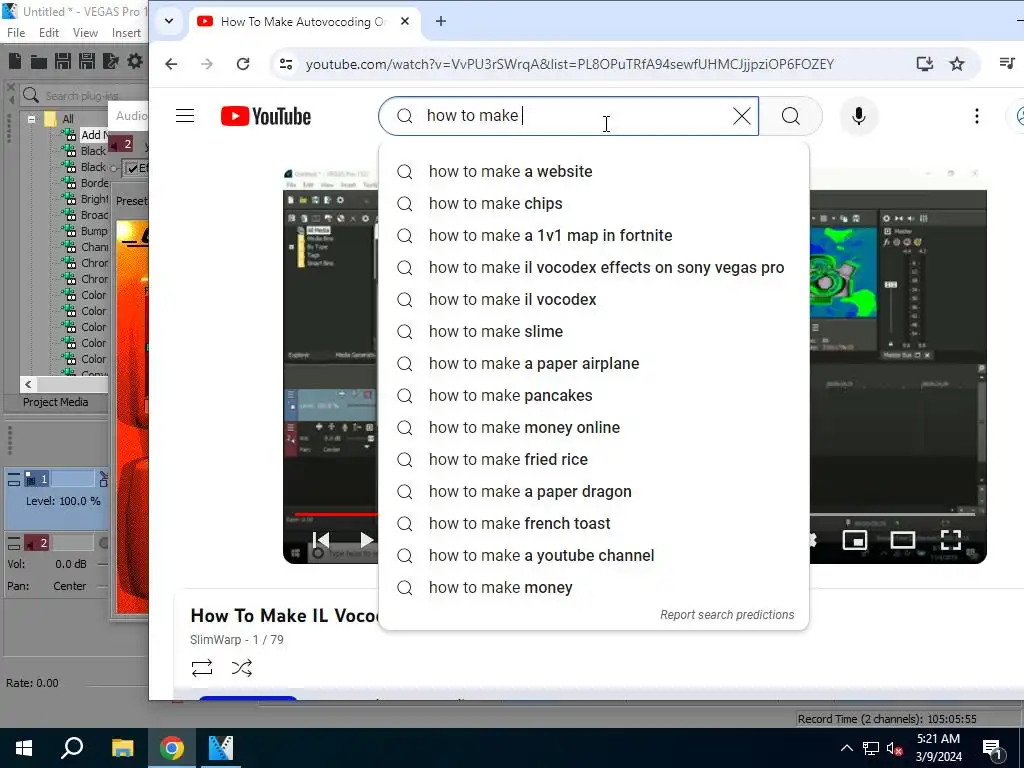The width and height of the screenshot is (1024, 768).
Task: Click the Render As export icon in VEGAS
Action: [111, 61]
